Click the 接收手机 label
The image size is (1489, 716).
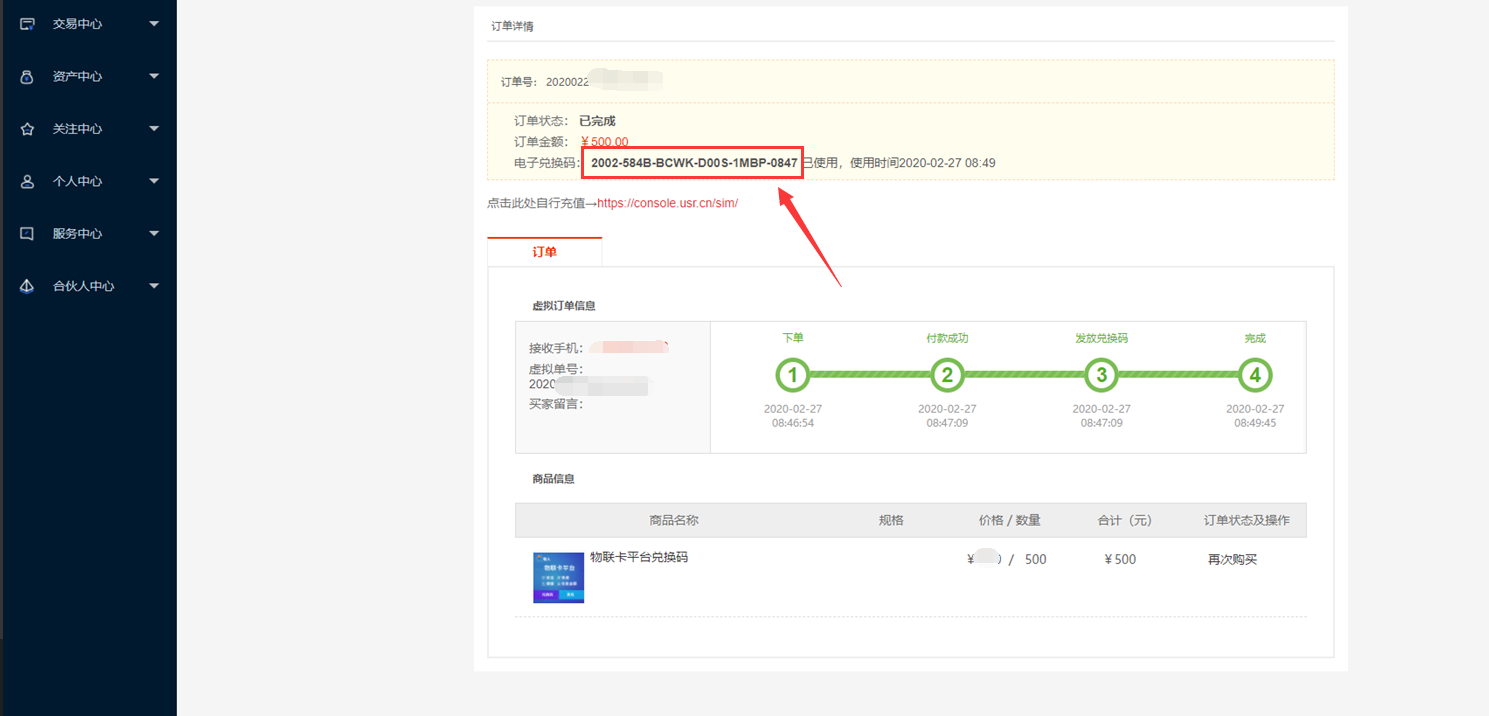[556, 348]
